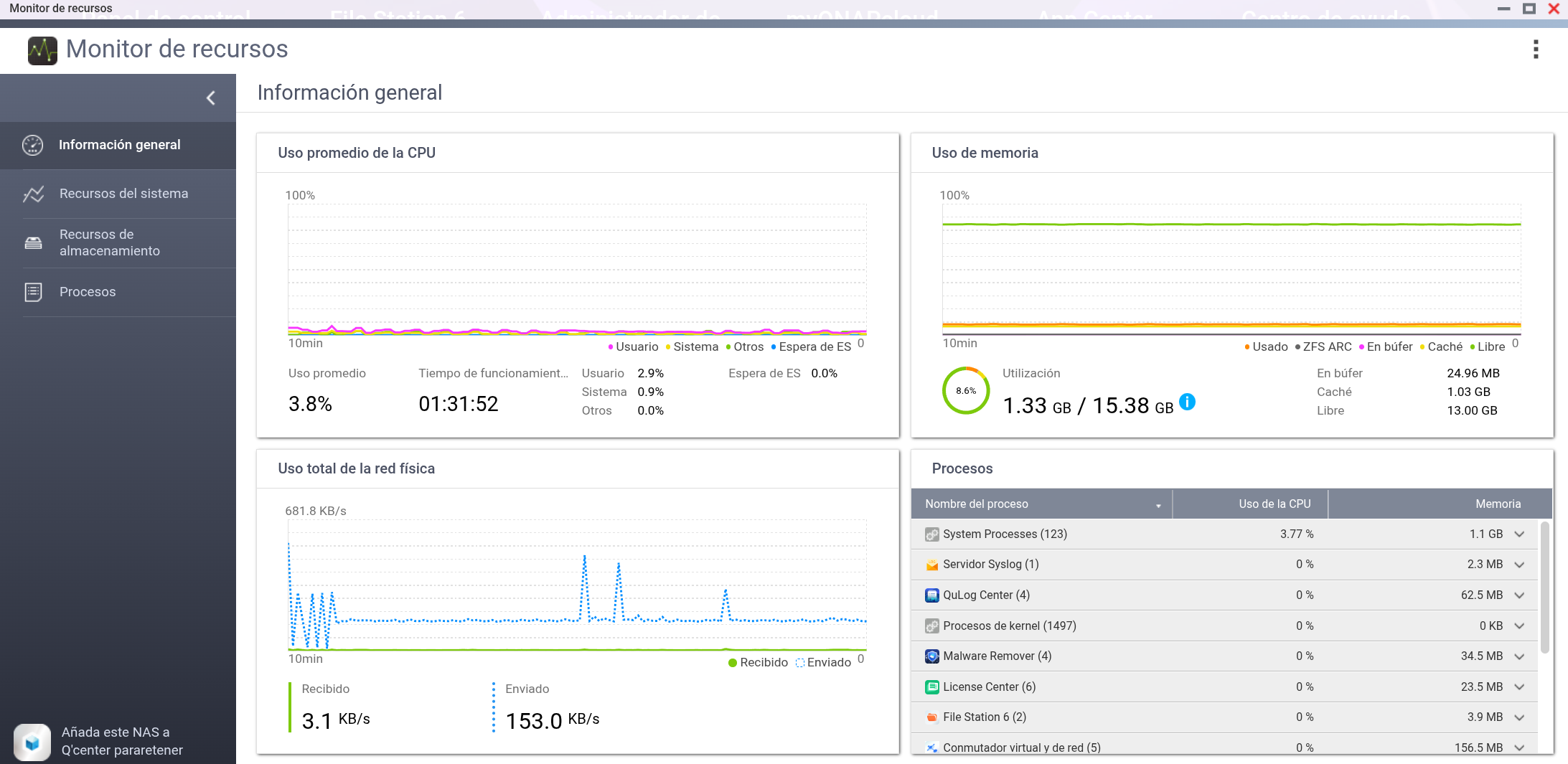Open the three-dot options menu
This screenshot has height=764, width=1568.
point(1536,49)
